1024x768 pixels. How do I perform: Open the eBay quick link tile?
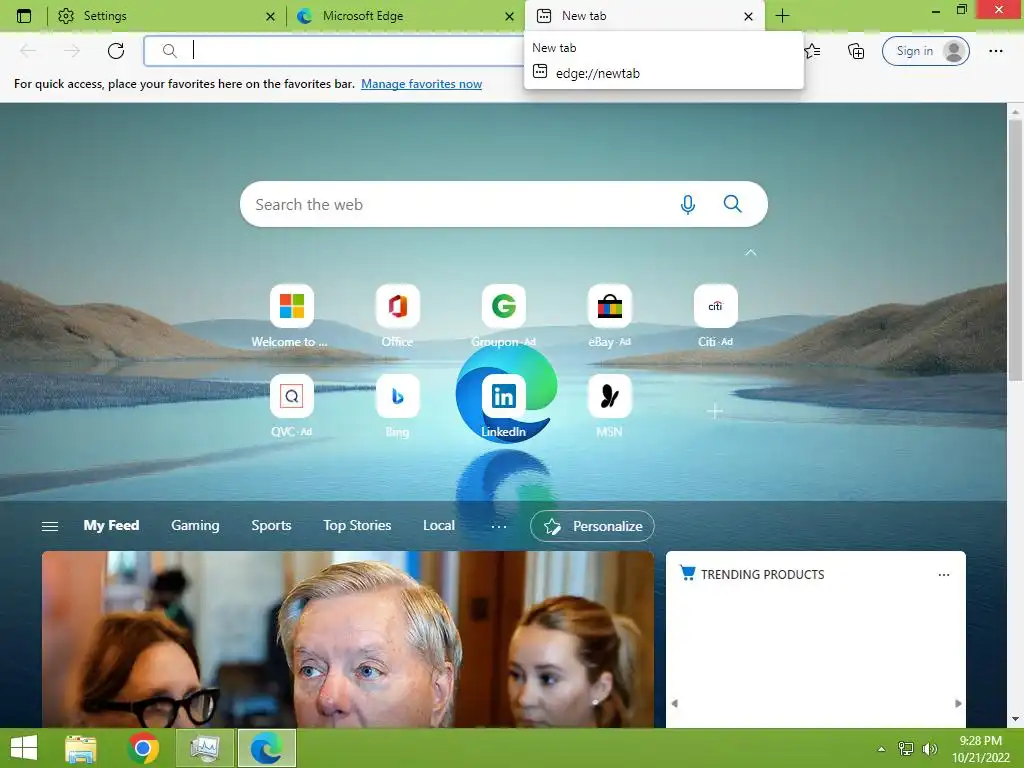tap(609, 316)
